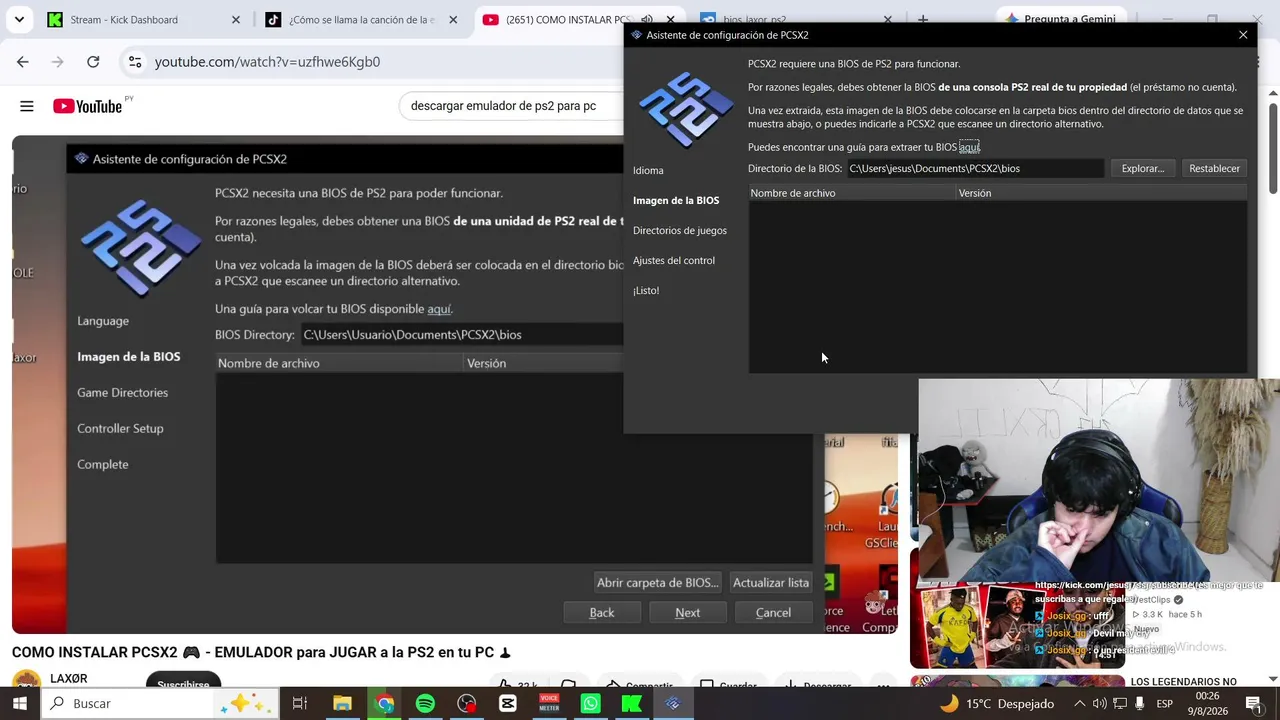Sort by Nombre de archivo column
The width and height of the screenshot is (1280, 720).
[x=852, y=193]
